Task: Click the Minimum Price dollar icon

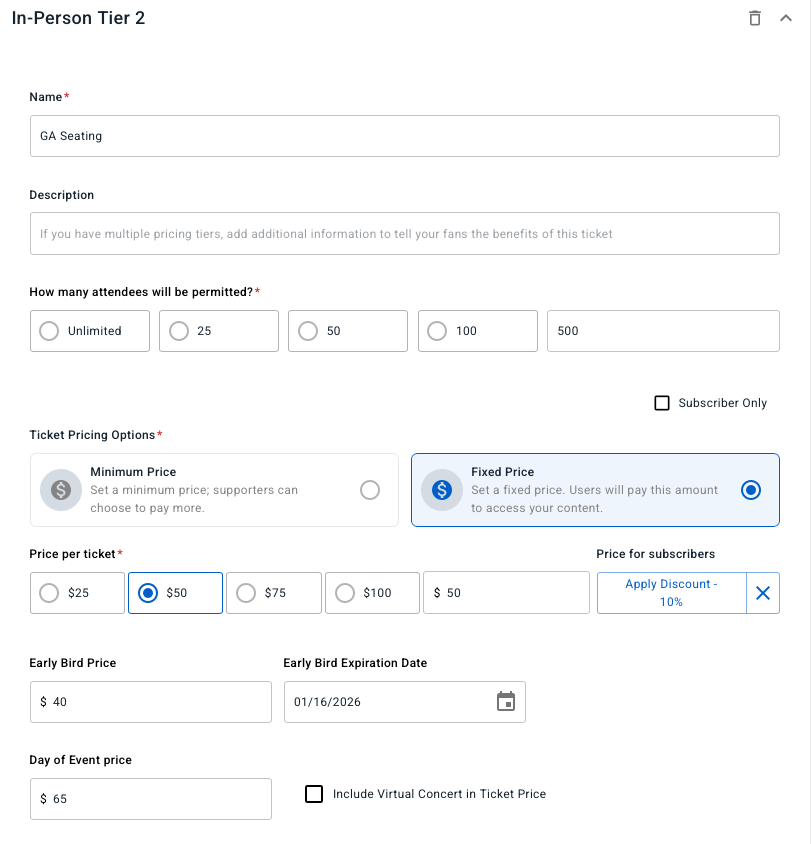Action: tap(60, 490)
